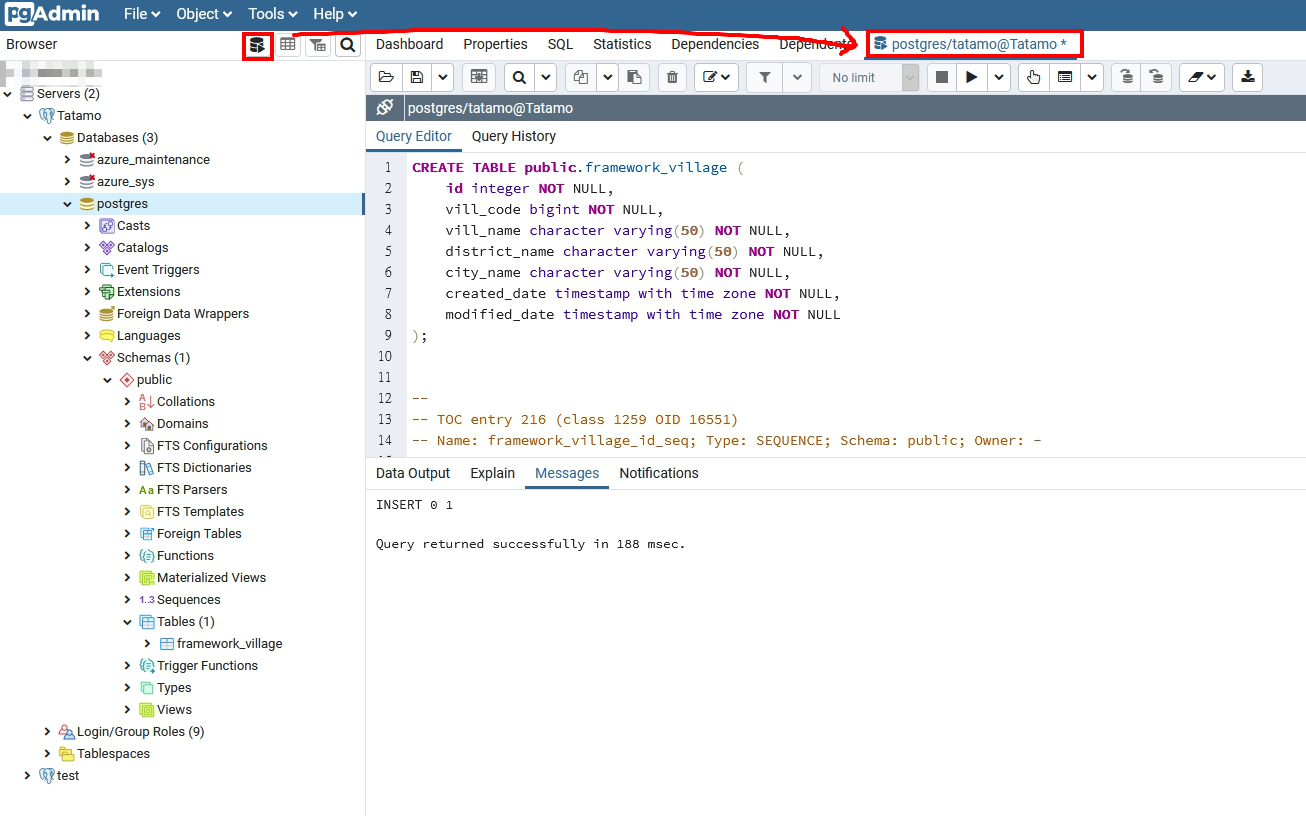Click the Find magnifier in query toolbar
The image size is (1306, 816).
click(520, 77)
